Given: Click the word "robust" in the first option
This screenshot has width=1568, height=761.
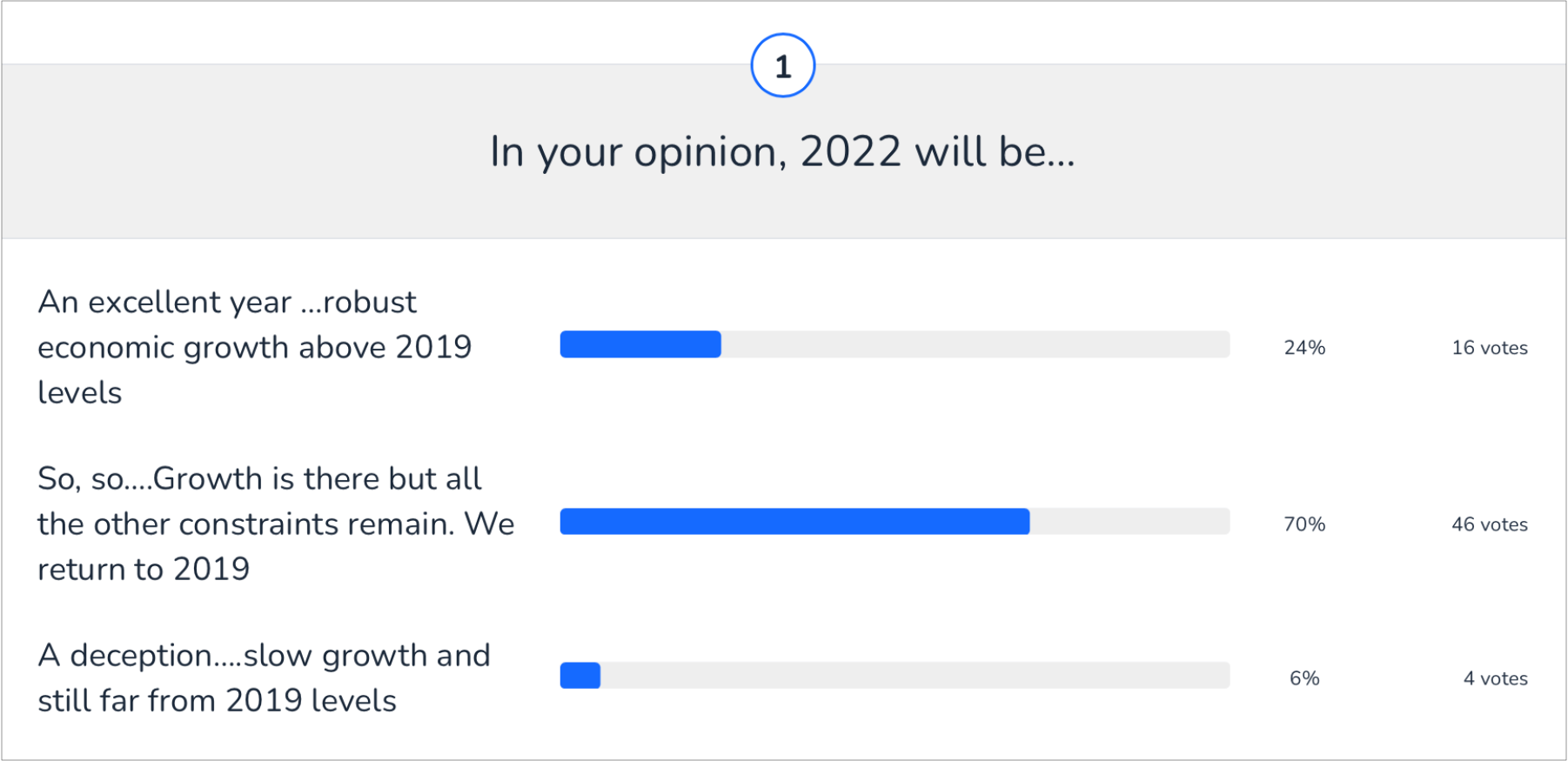Looking at the screenshot, I should pos(370,303).
